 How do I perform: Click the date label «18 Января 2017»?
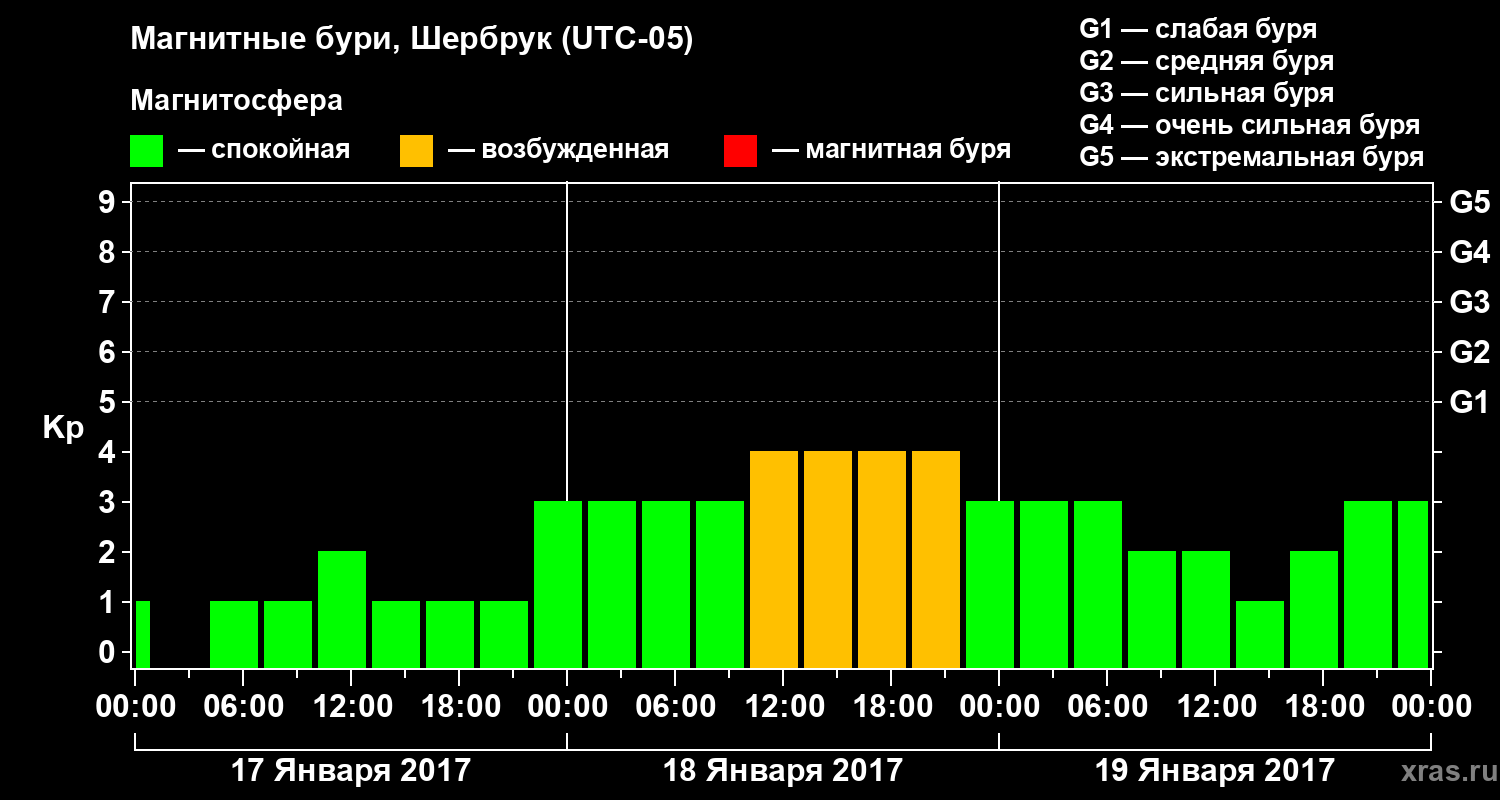tap(783, 771)
